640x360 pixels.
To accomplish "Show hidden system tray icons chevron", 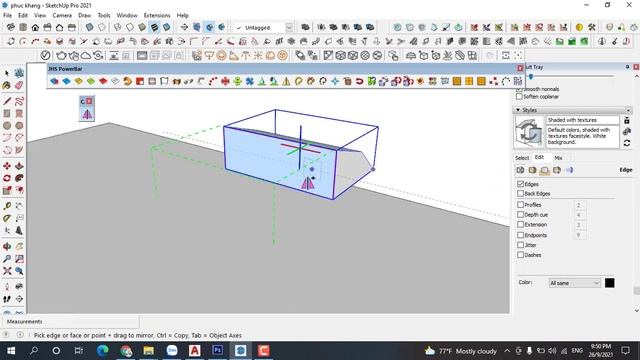I will coord(507,351).
